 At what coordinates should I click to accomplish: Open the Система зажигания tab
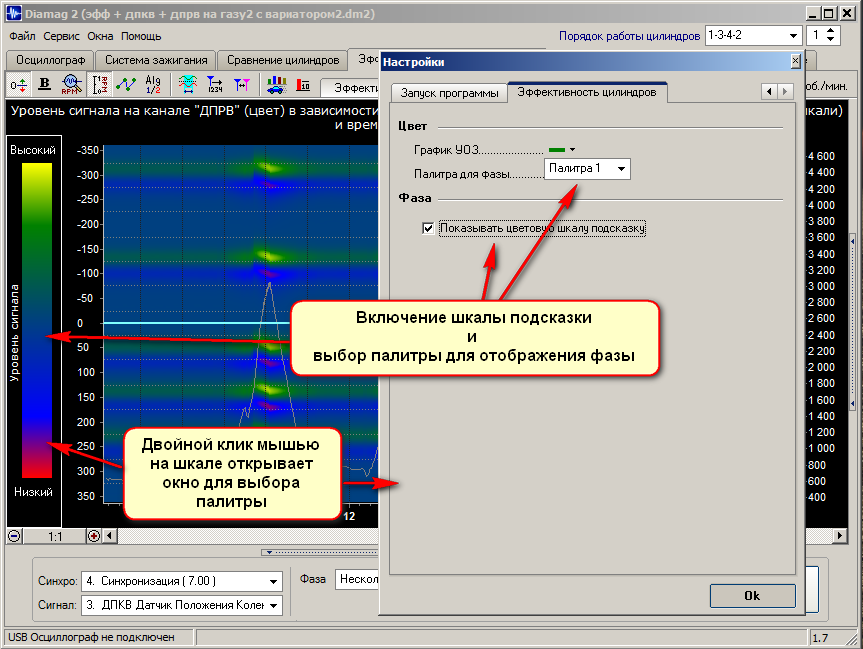pos(156,60)
